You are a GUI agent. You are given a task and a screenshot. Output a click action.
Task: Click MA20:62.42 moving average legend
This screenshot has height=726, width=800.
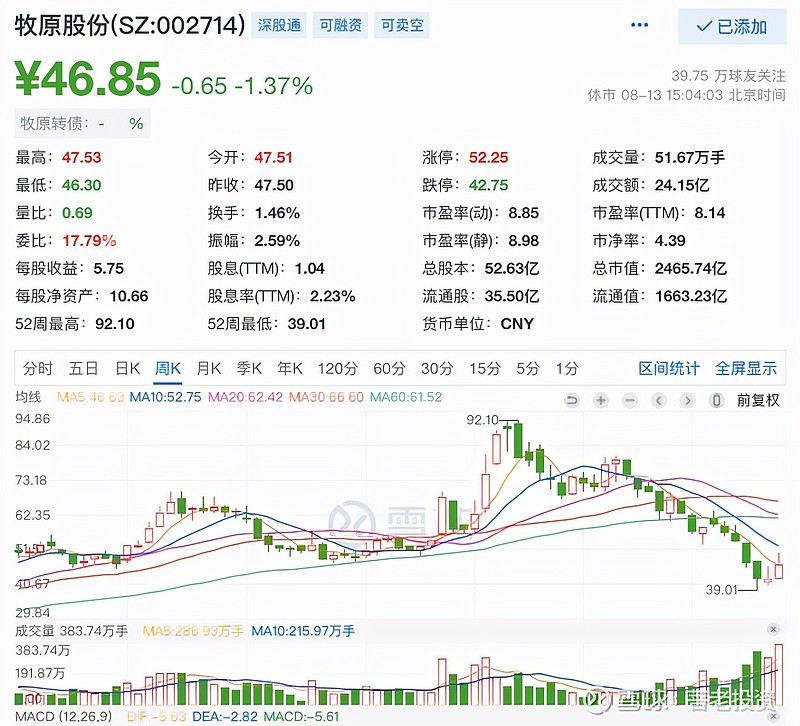click(245, 397)
